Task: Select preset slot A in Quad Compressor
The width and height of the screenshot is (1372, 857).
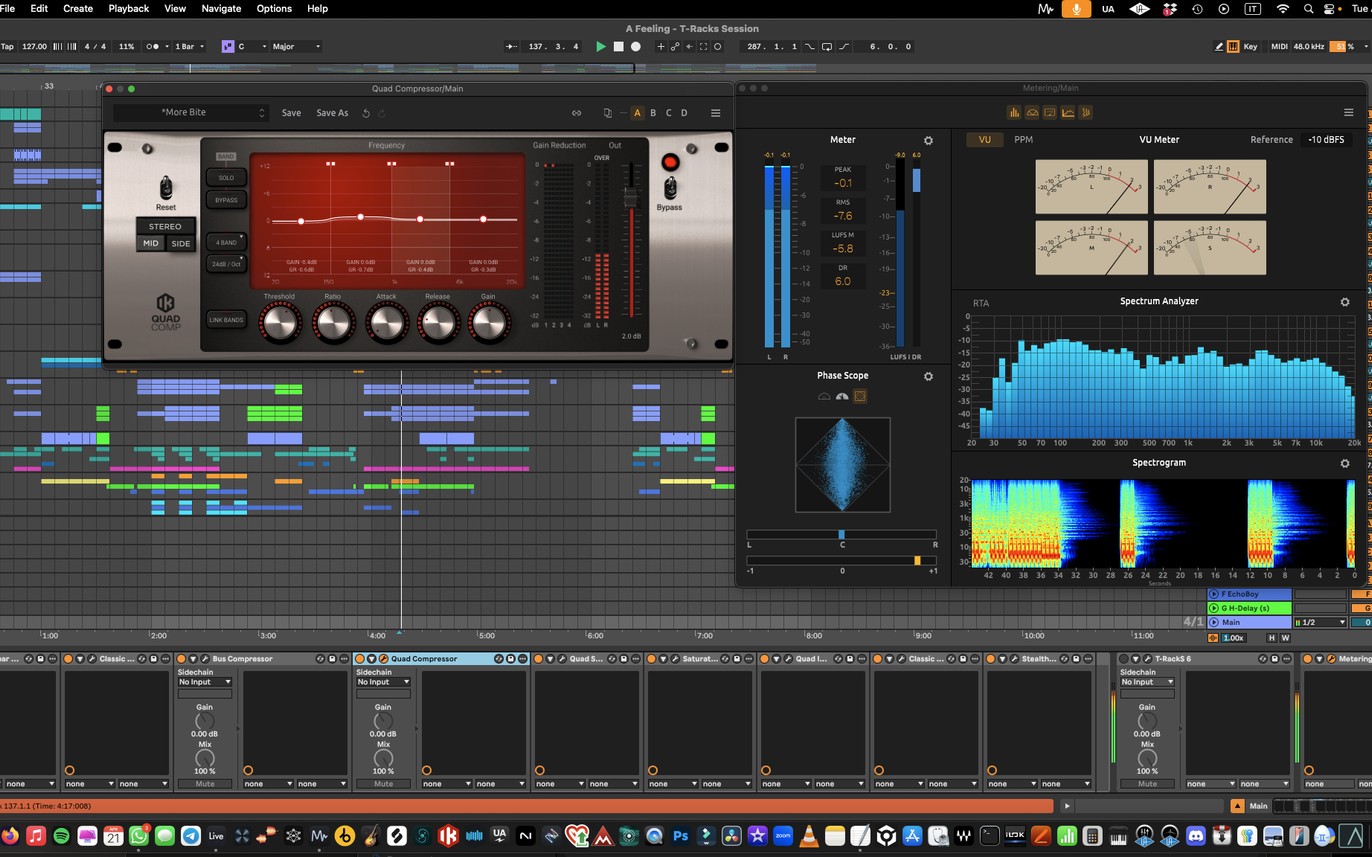Action: tap(637, 113)
